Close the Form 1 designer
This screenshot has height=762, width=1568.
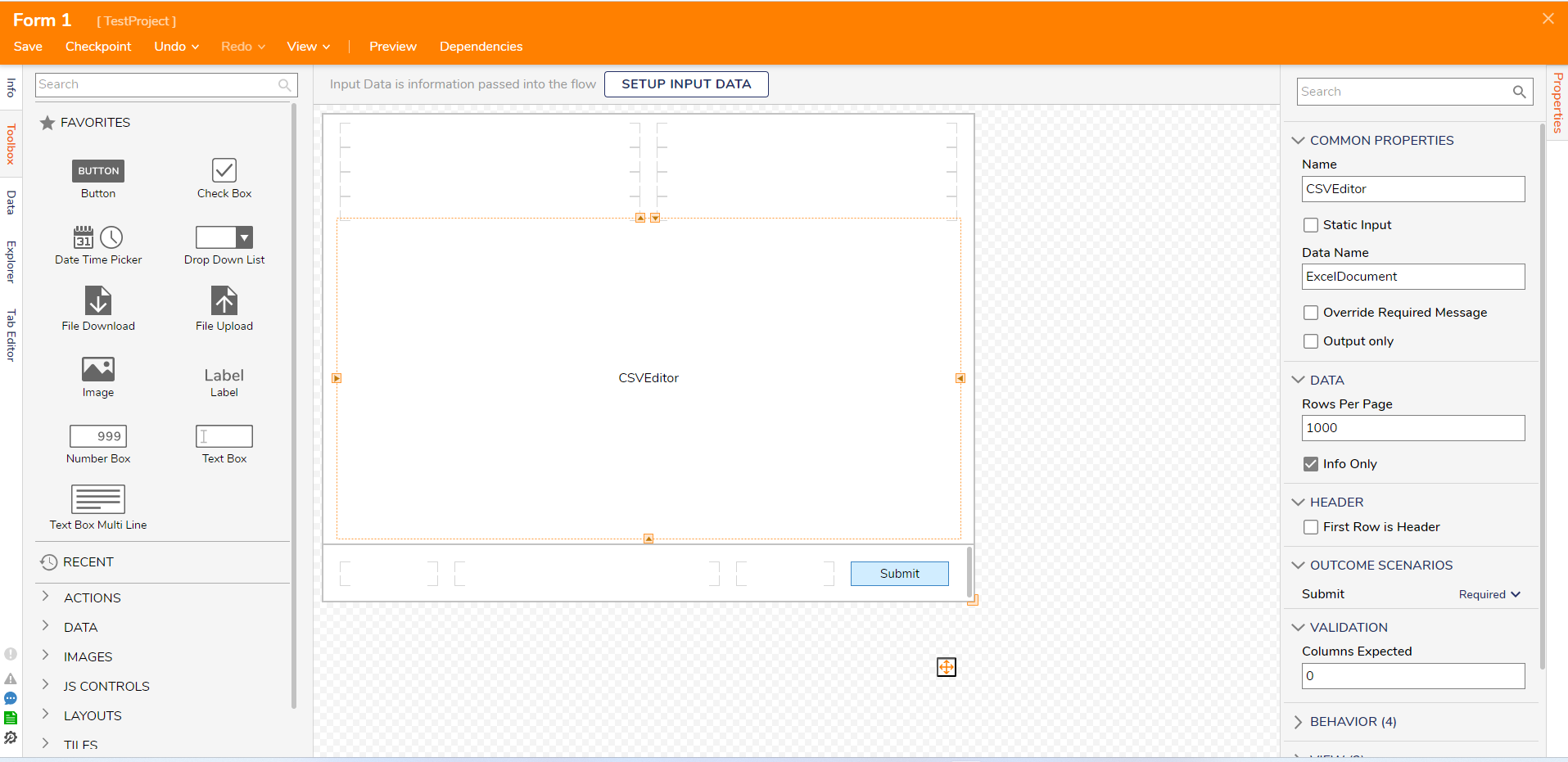tap(1548, 19)
